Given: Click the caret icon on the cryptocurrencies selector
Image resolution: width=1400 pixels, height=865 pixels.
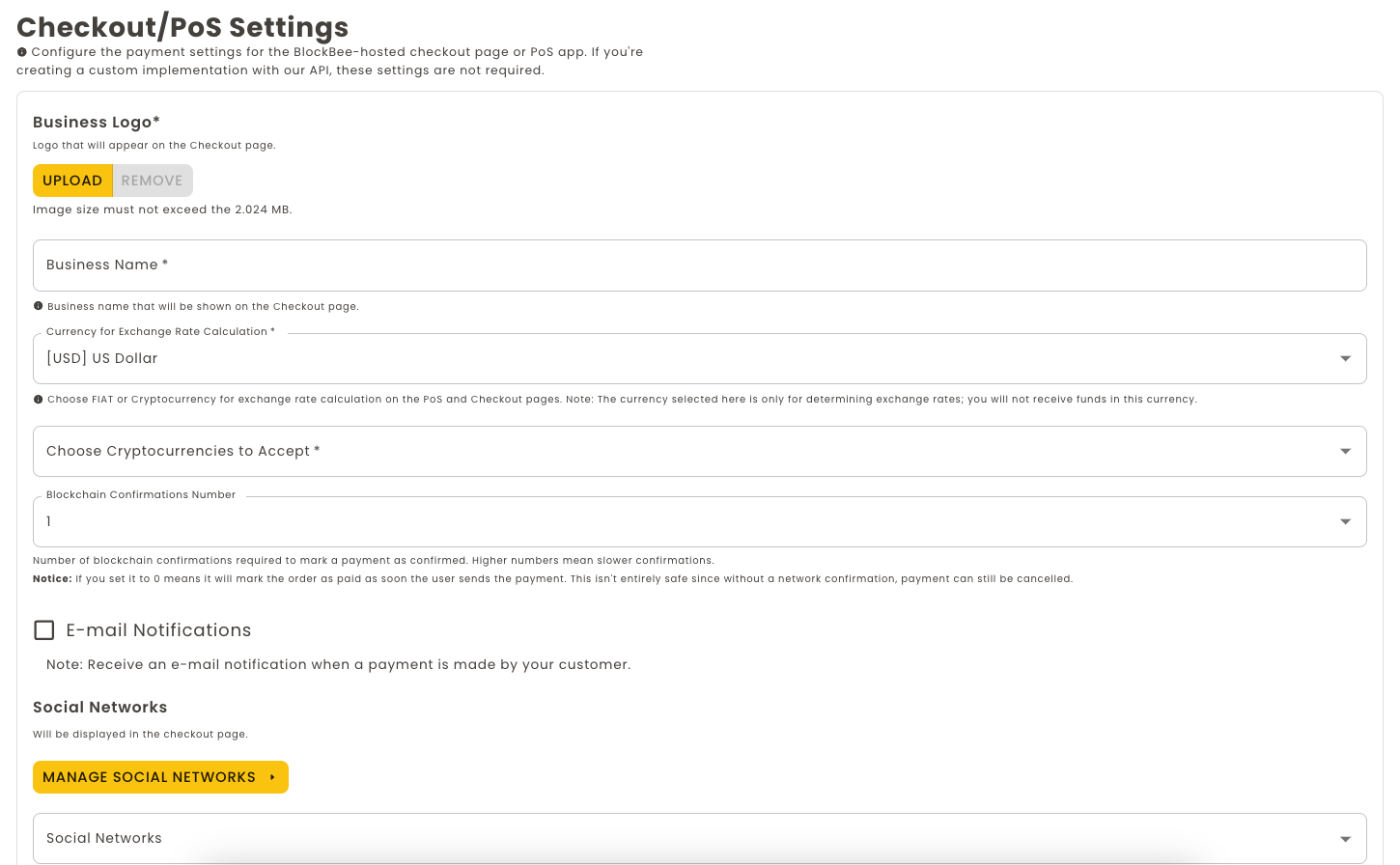Looking at the screenshot, I should pyautogui.click(x=1345, y=451).
